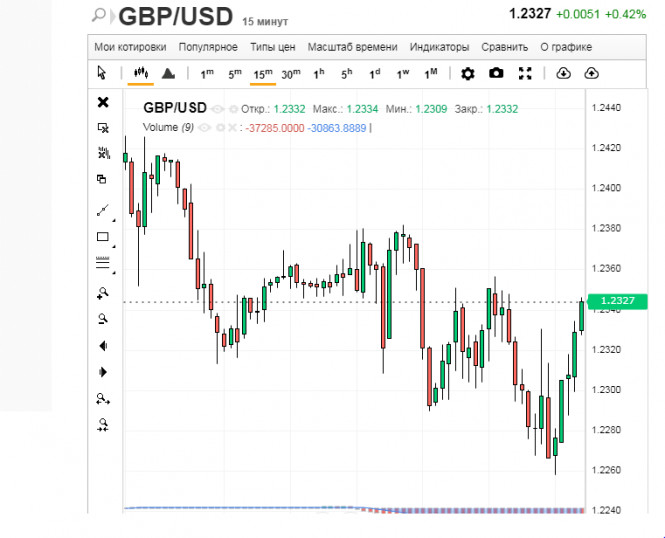Select 5h timeframe
This screenshot has width=665, height=538.
pos(347,74)
